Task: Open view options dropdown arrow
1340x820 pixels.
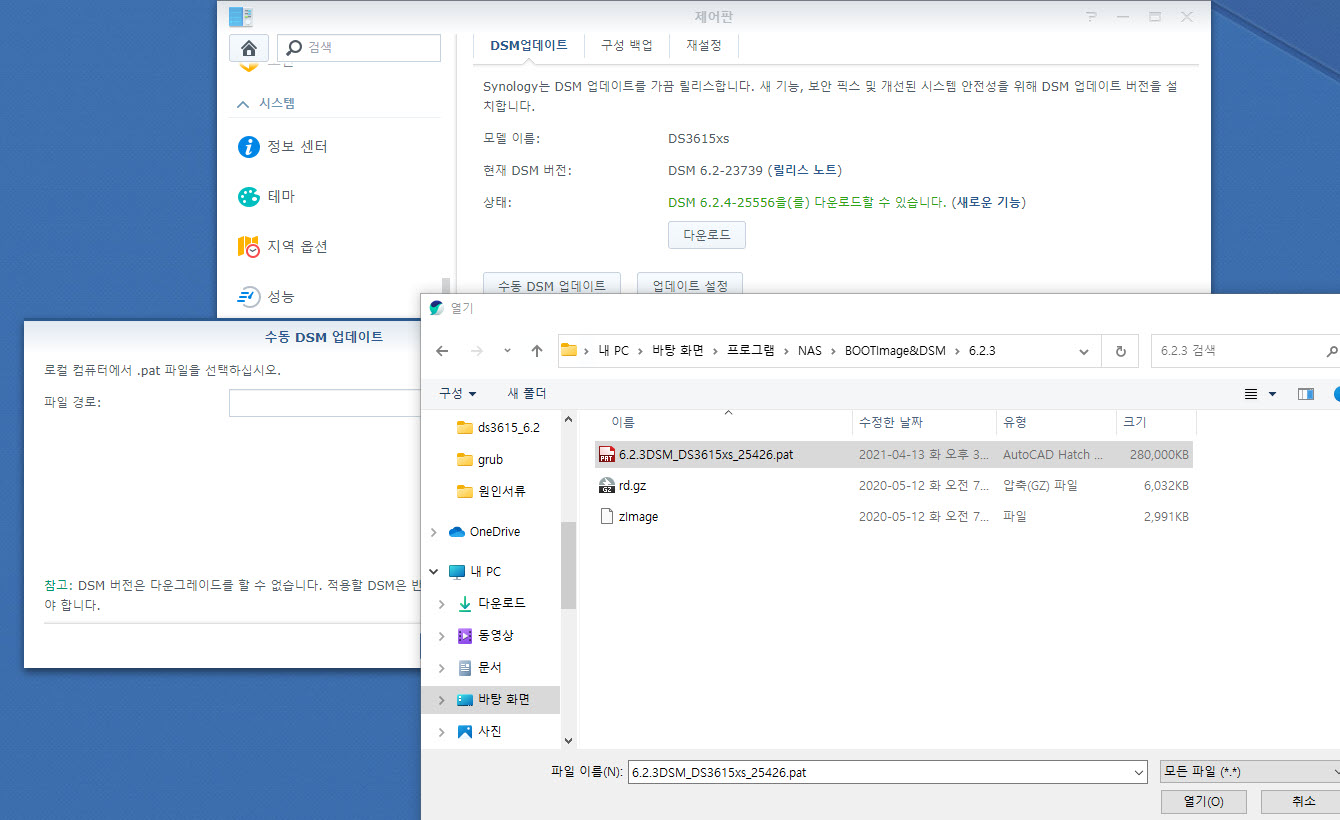Action: [1273, 394]
